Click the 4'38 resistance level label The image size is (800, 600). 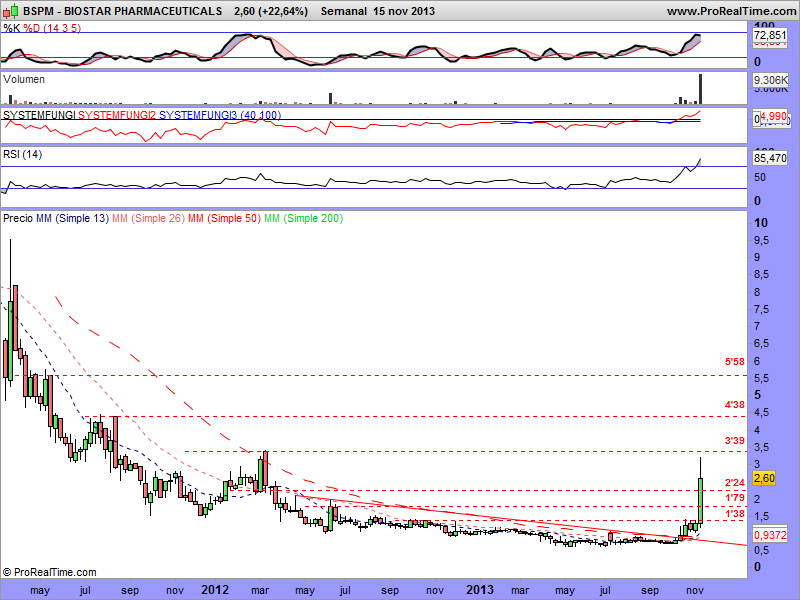pos(735,405)
